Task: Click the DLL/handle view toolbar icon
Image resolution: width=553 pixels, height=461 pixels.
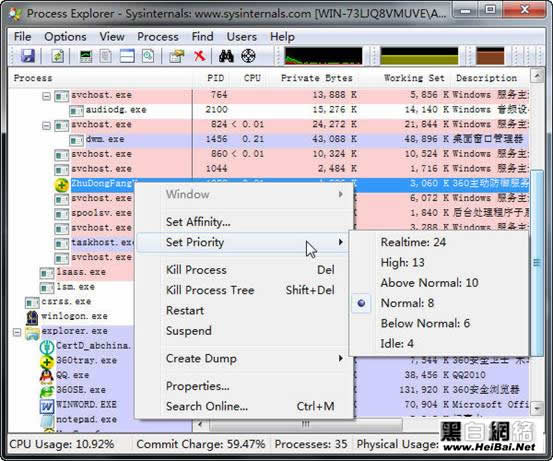Action: pyautogui.click(x=148, y=56)
